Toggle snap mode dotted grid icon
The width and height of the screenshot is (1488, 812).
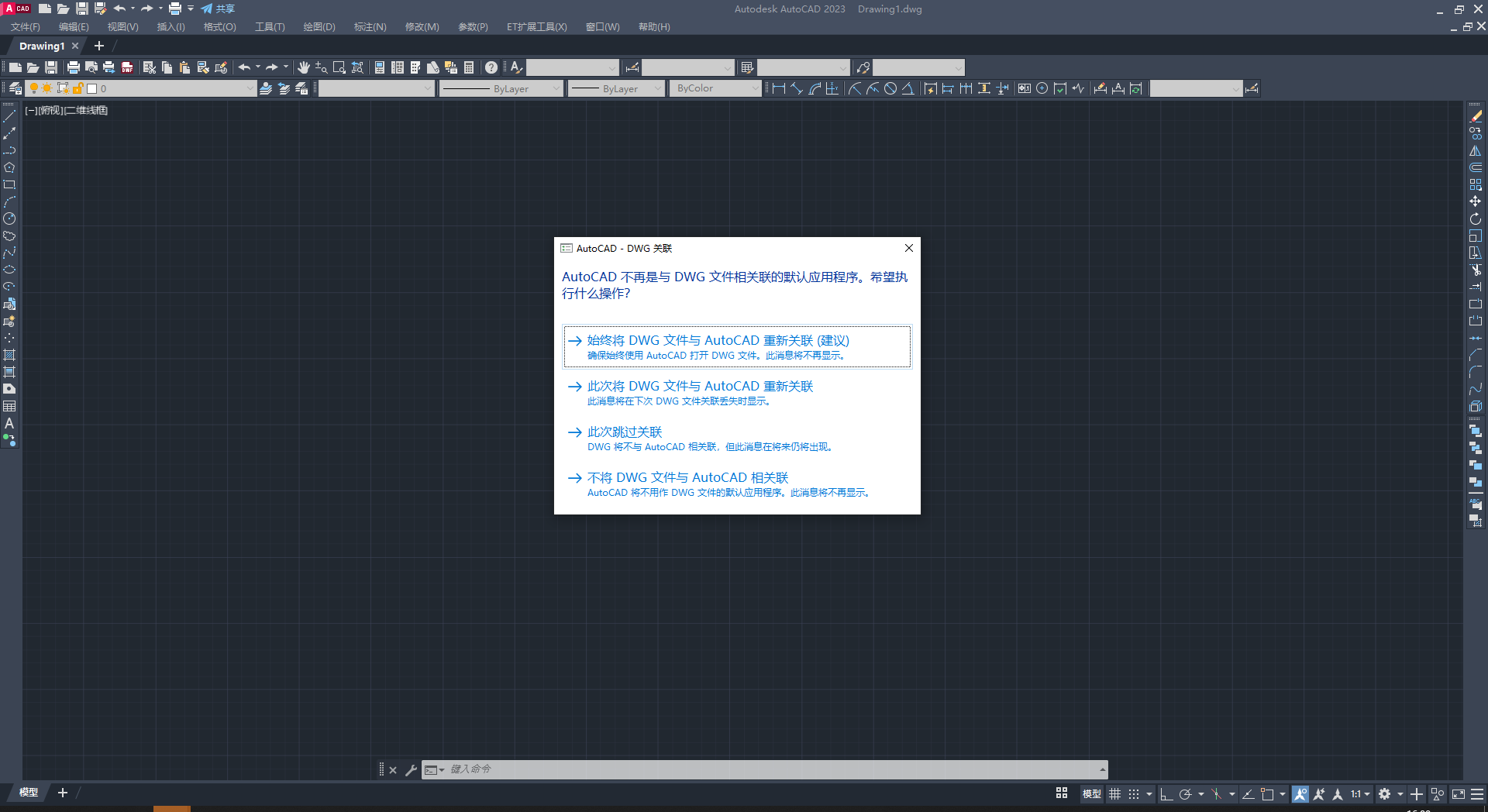click(x=1134, y=794)
